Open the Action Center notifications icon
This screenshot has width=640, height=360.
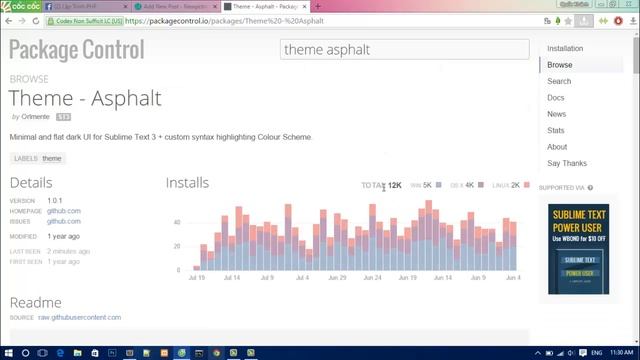[x=583, y=353]
